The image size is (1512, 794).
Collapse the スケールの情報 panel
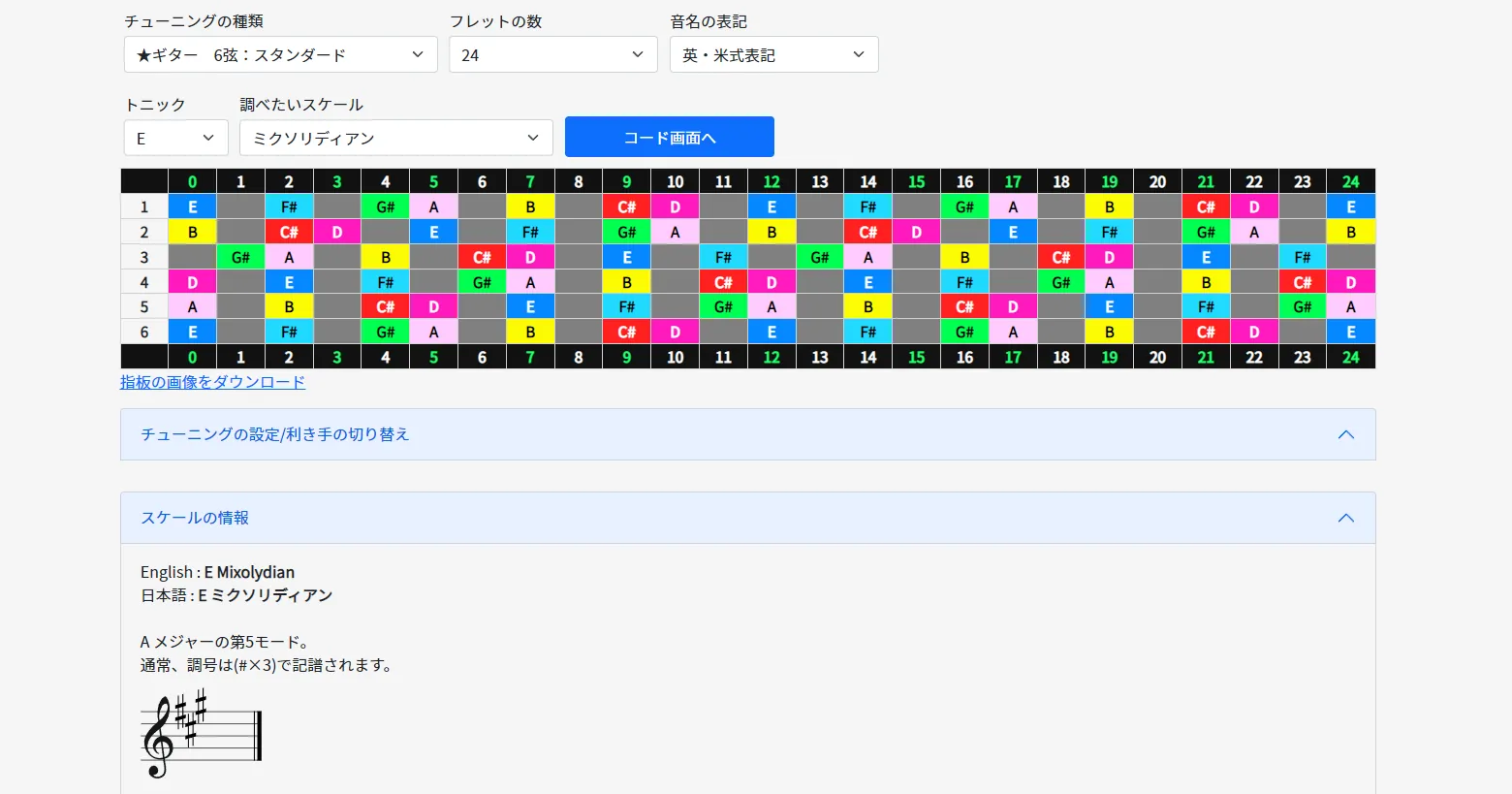tap(747, 518)
